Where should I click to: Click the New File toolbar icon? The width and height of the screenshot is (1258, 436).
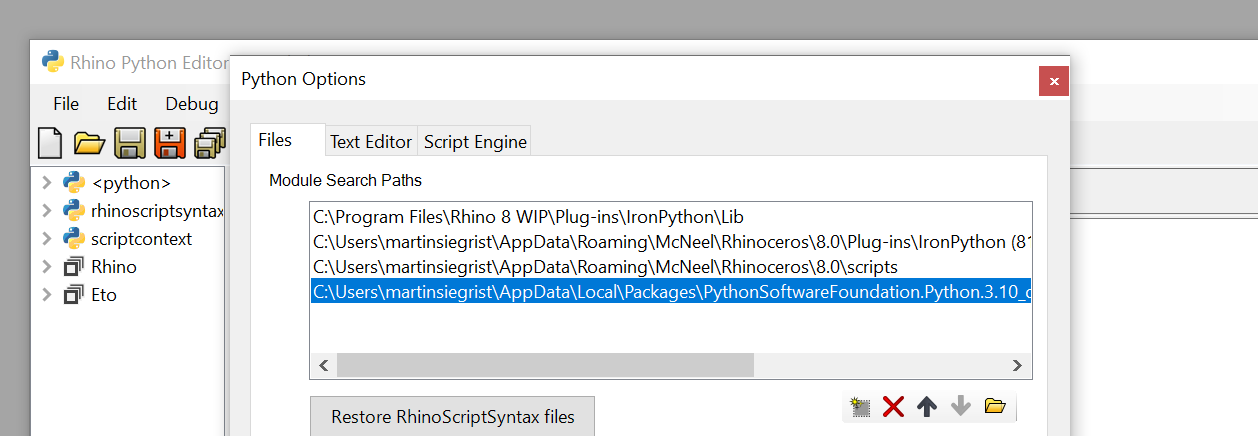point(50,143)
